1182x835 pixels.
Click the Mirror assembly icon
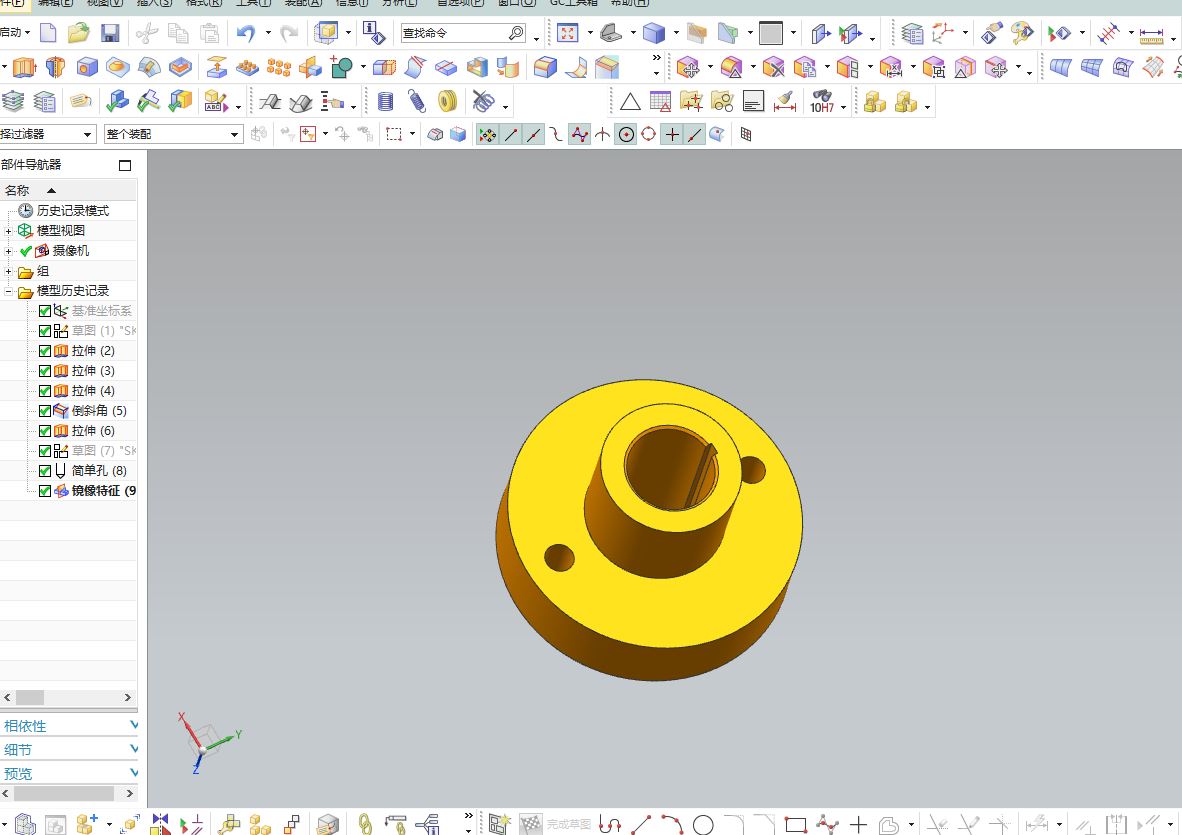click(x=160, y=824)
